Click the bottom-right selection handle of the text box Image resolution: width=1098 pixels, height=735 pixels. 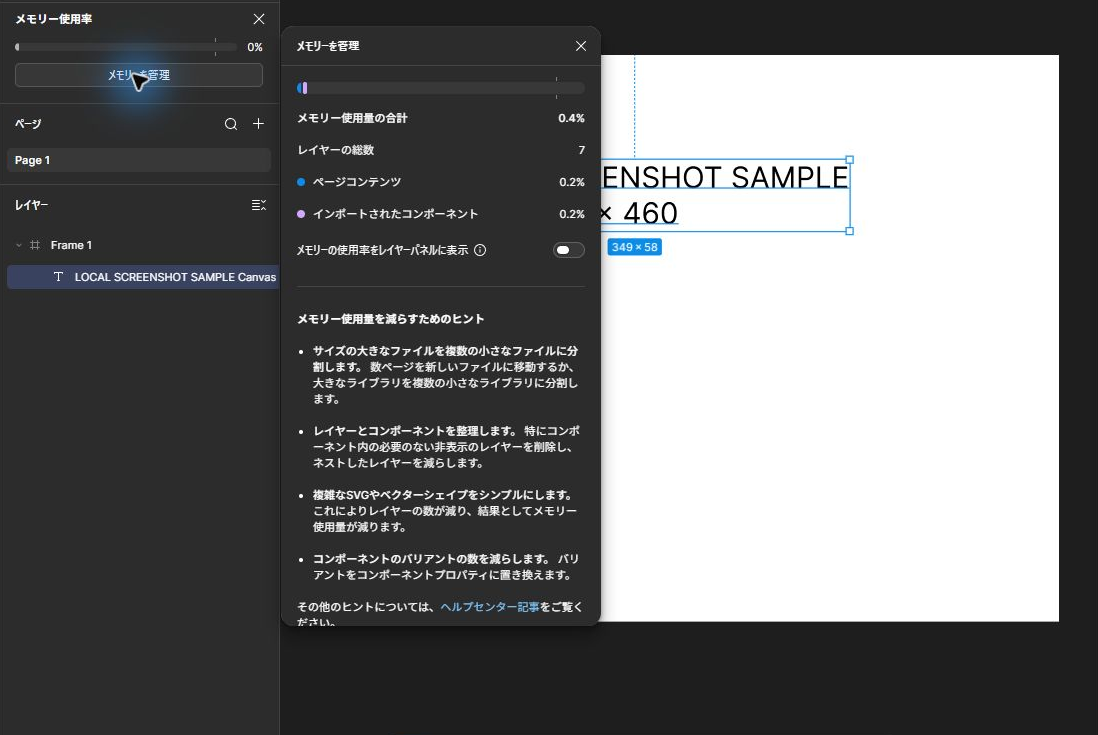(x=849, y=231)
